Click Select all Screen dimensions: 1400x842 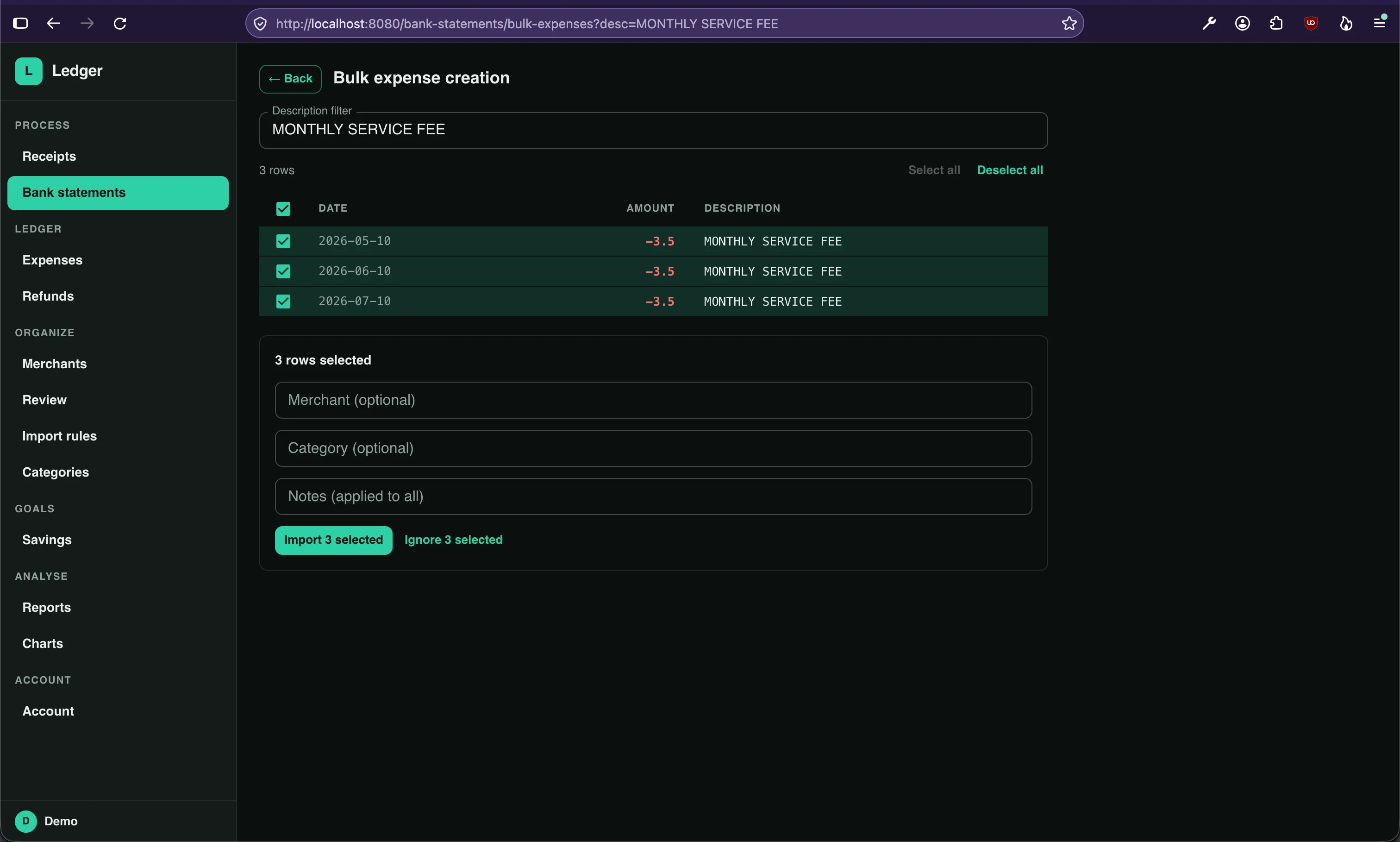click(x=934, y=170)
